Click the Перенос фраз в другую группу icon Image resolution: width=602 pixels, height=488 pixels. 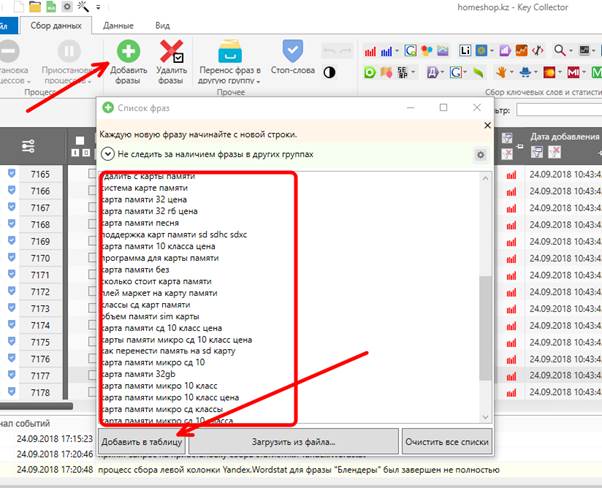tap(229, 50)
